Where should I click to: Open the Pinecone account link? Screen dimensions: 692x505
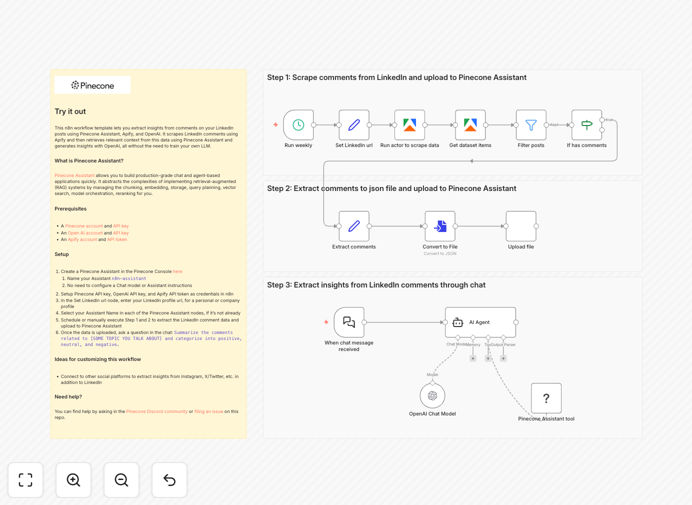(84, 226)
